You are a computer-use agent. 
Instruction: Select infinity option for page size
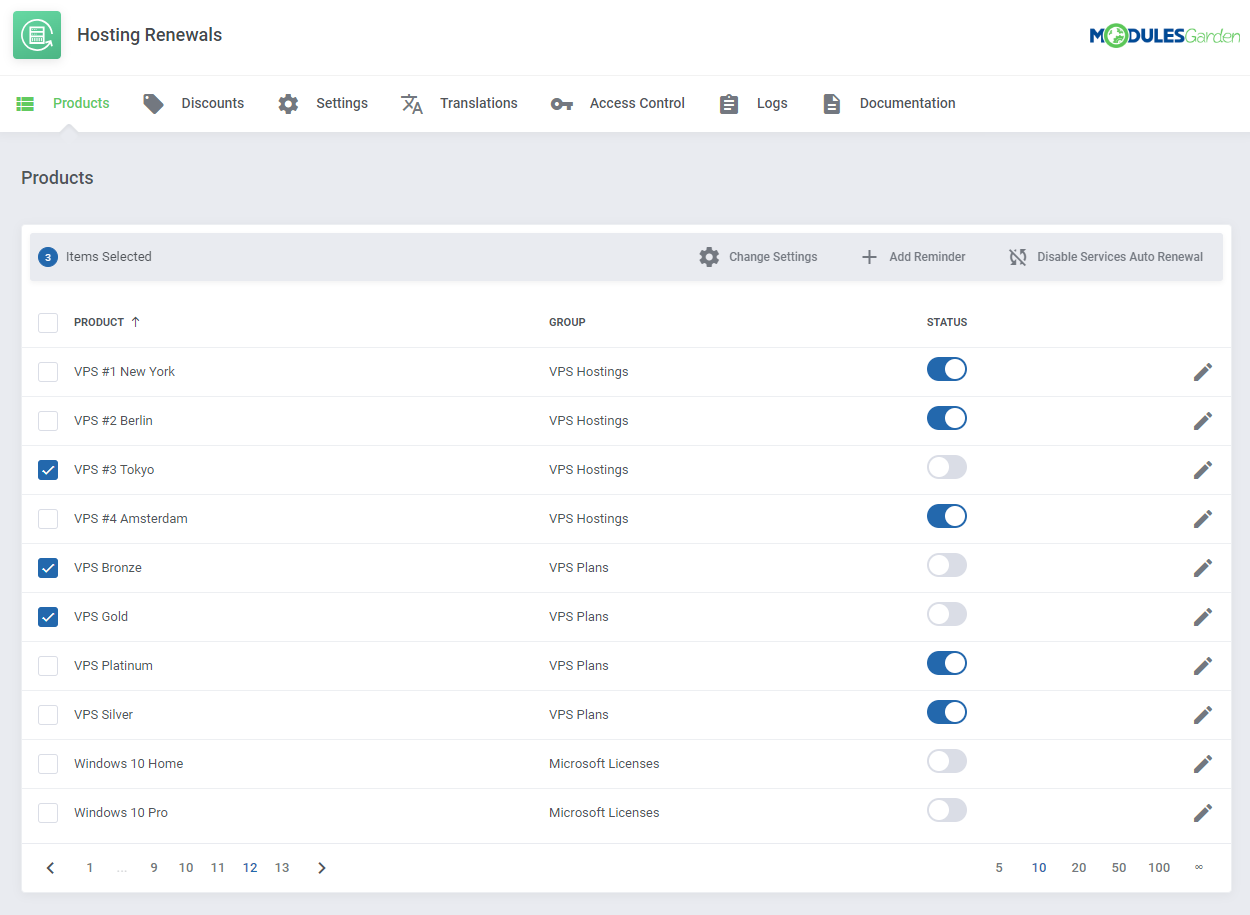pos(1198,868)
